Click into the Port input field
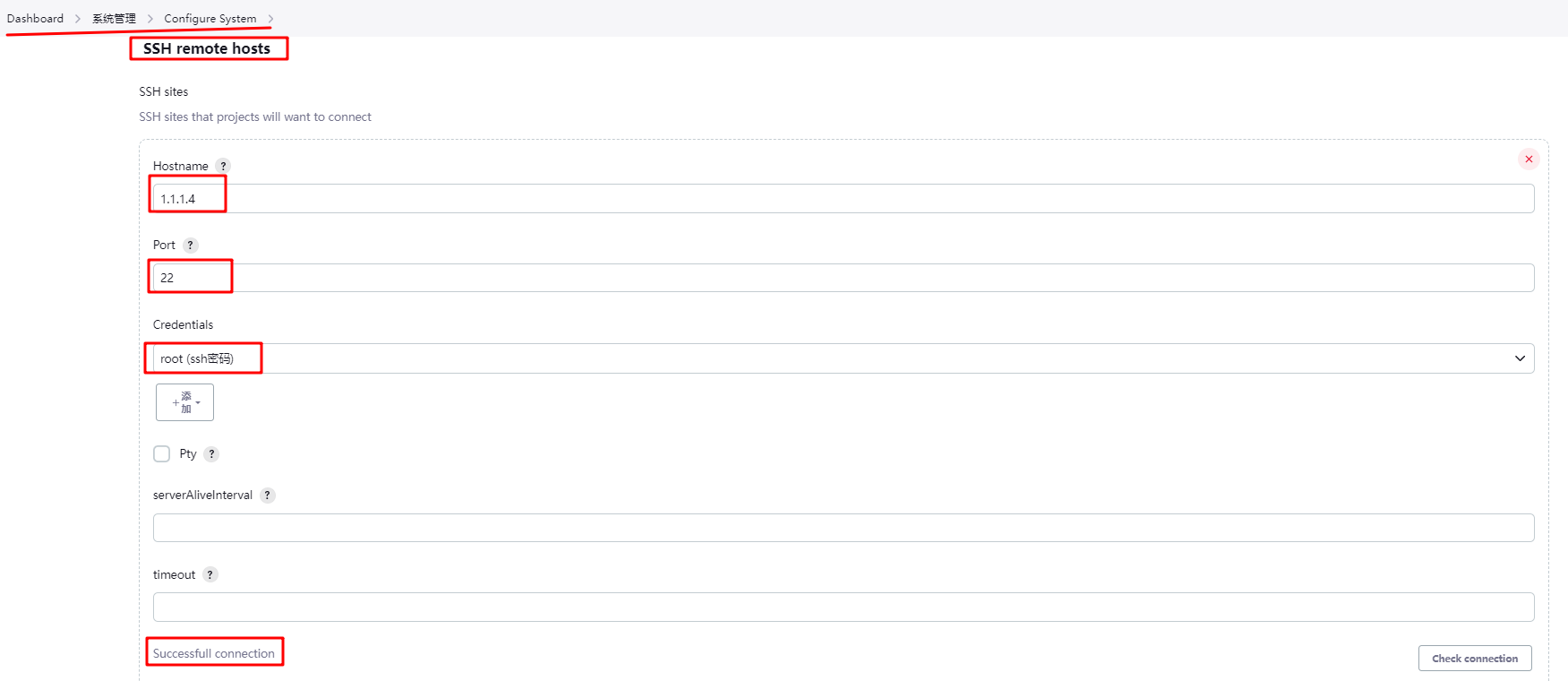Screen dimensions: 1568x681 pos(842,278)
